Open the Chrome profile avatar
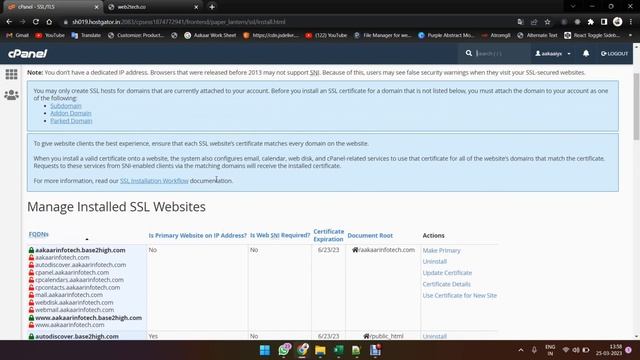This screenshot has width=640, height=360. click(618, 22)
